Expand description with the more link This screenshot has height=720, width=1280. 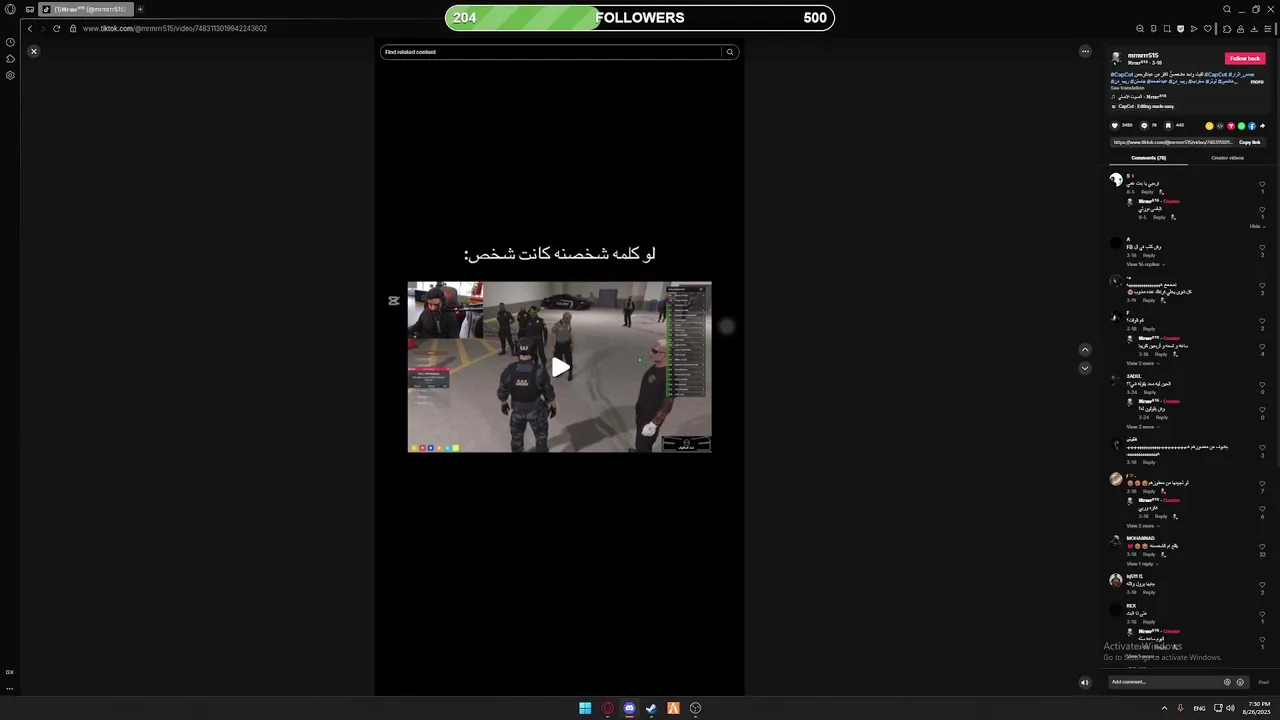1257,82
